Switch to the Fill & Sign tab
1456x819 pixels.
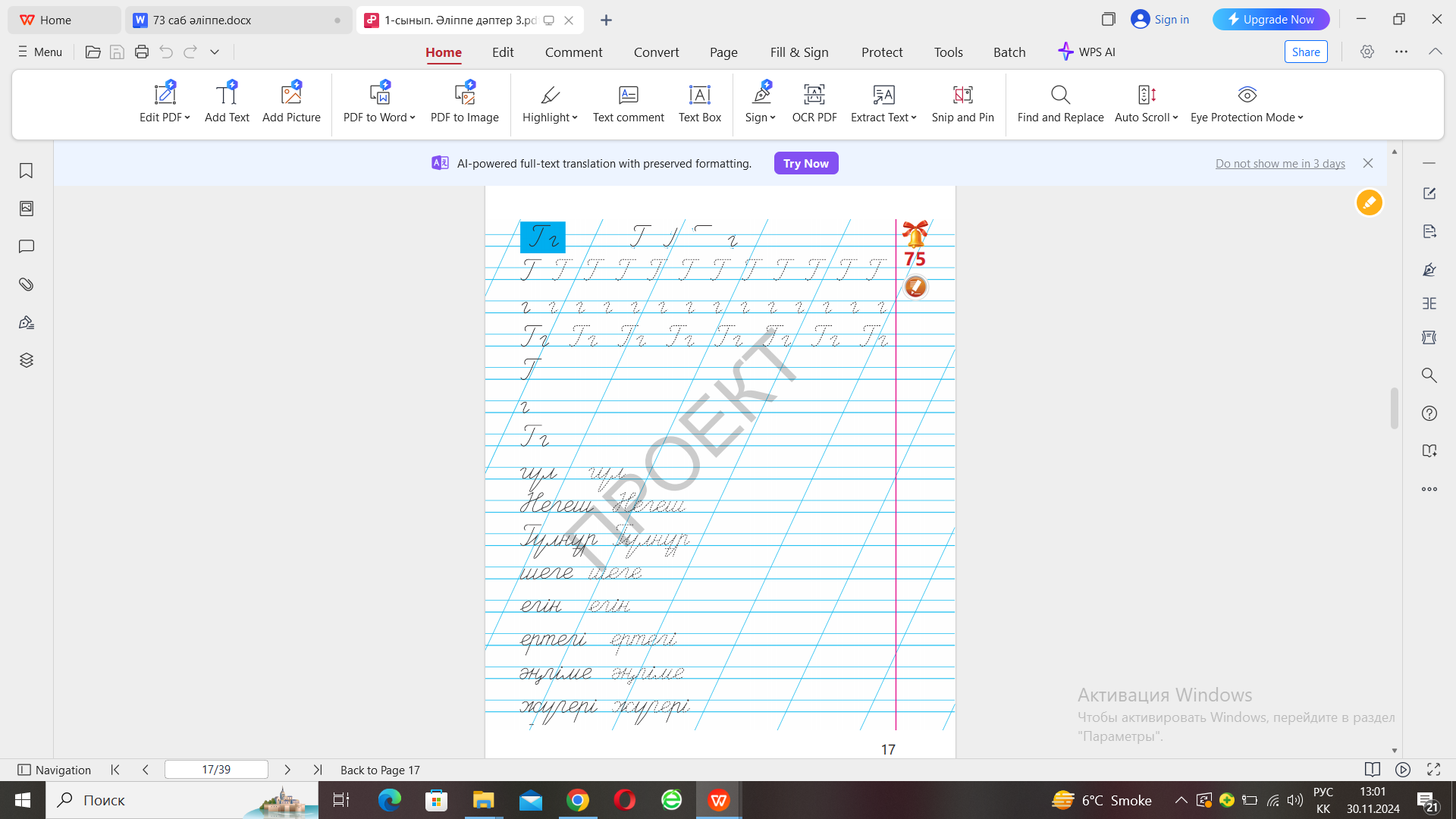(799, 52)
